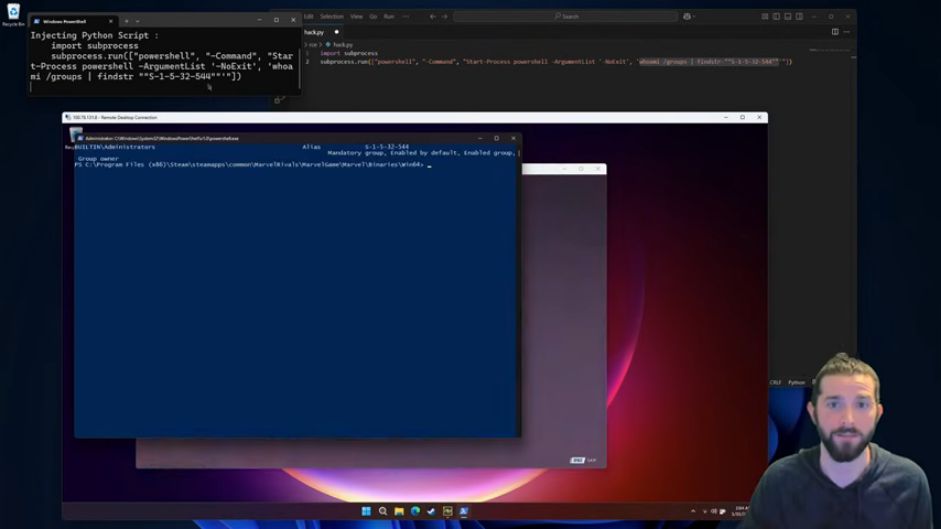The height and width of the screenshot is (529, 941).
Task: Open the Run menu in VS Code
Action: click(389, 17)
